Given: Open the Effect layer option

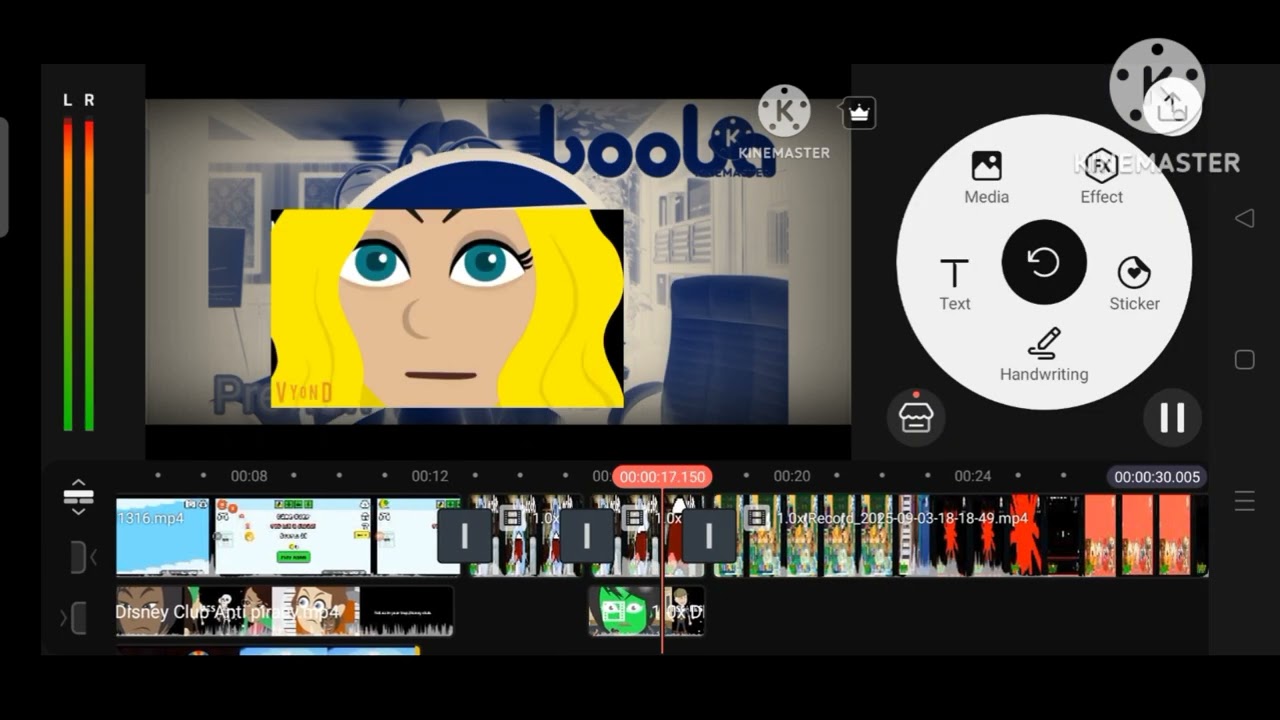Looking at the screenshot, I should point(1101,178).
